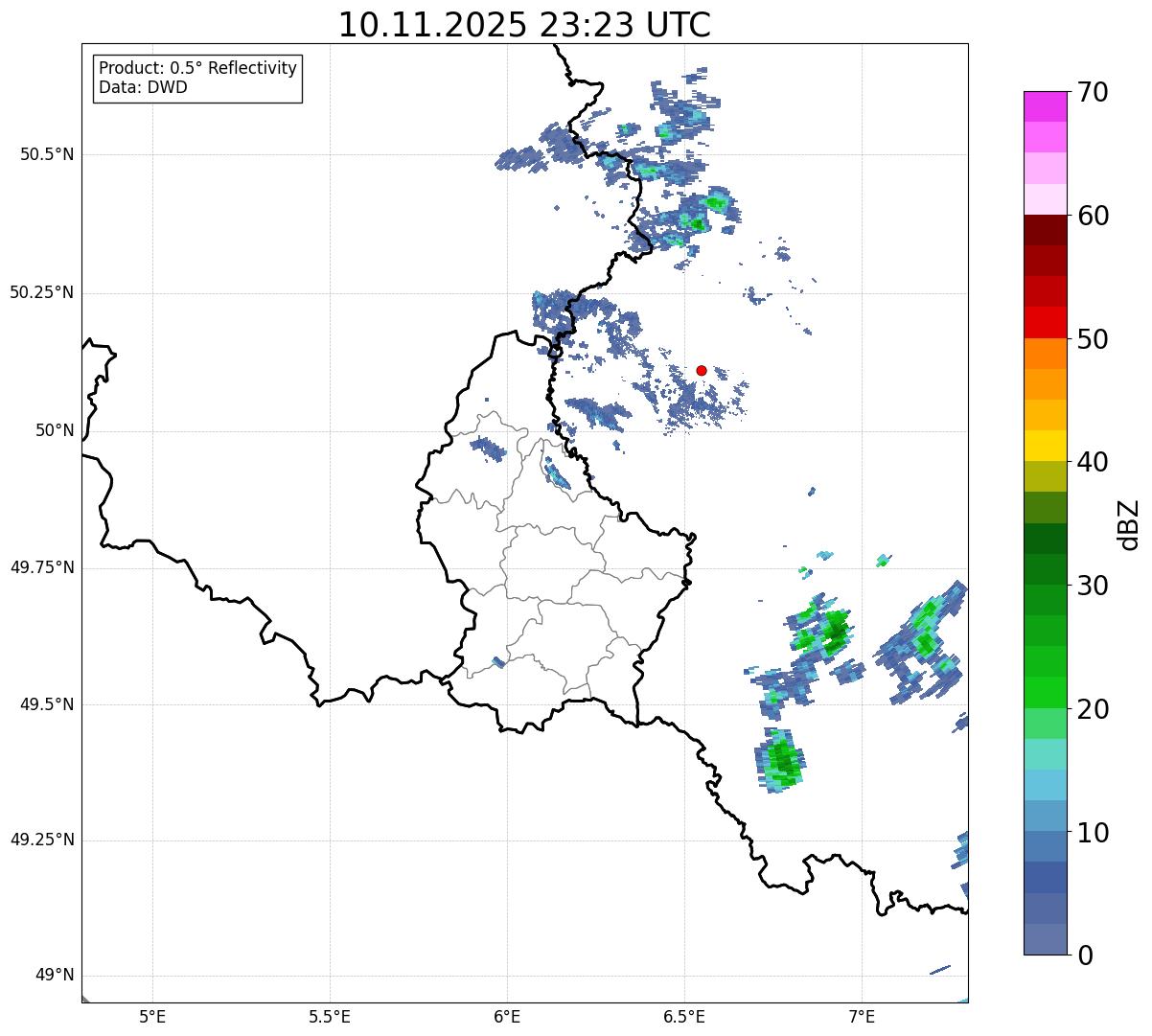Click the bright red colorbar segment above 50

[1046, 322]
